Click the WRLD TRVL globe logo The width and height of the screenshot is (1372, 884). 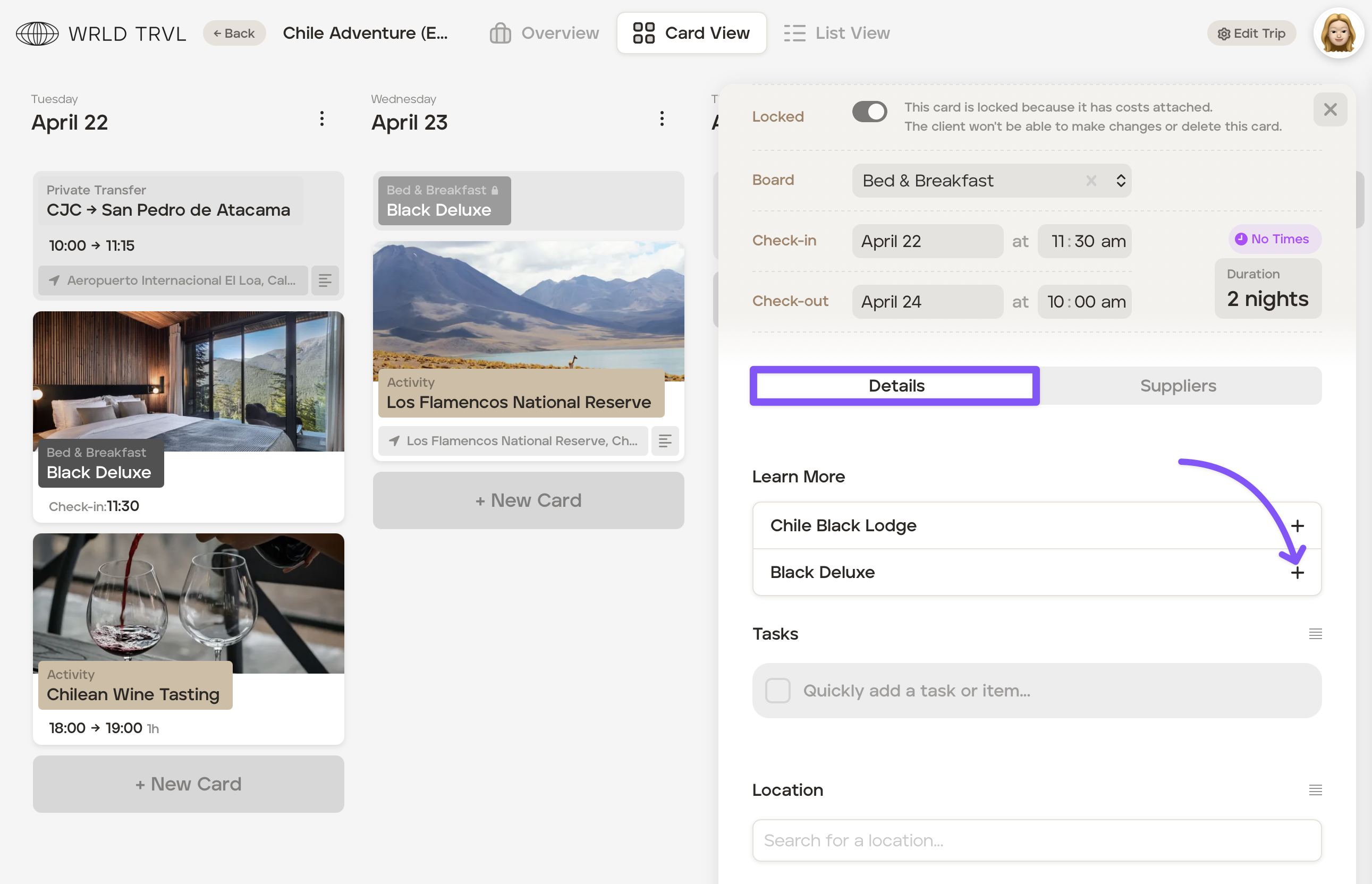point(37,33)
